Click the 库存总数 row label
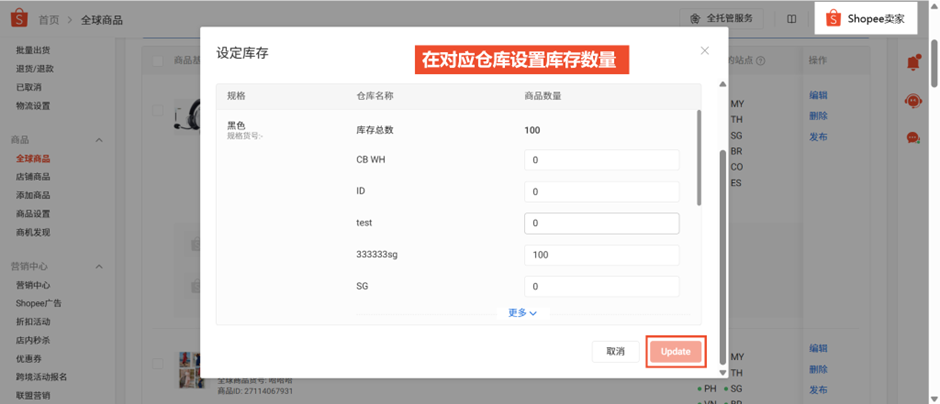Image resolution: width=940 pixels, height=404 pixels. [x=375, y=130]
